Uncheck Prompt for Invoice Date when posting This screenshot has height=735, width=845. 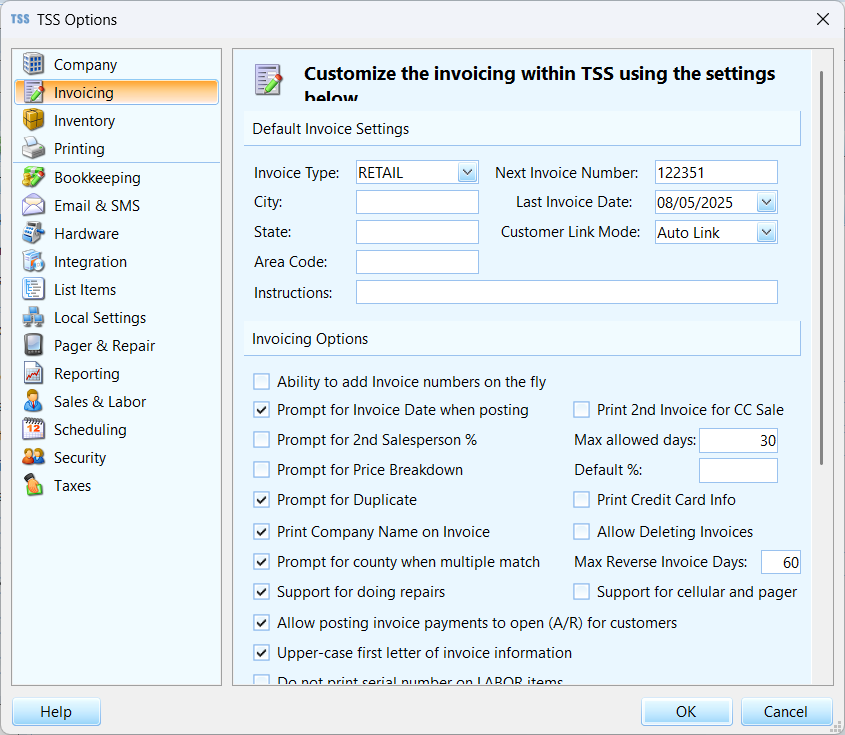point(261,410)
